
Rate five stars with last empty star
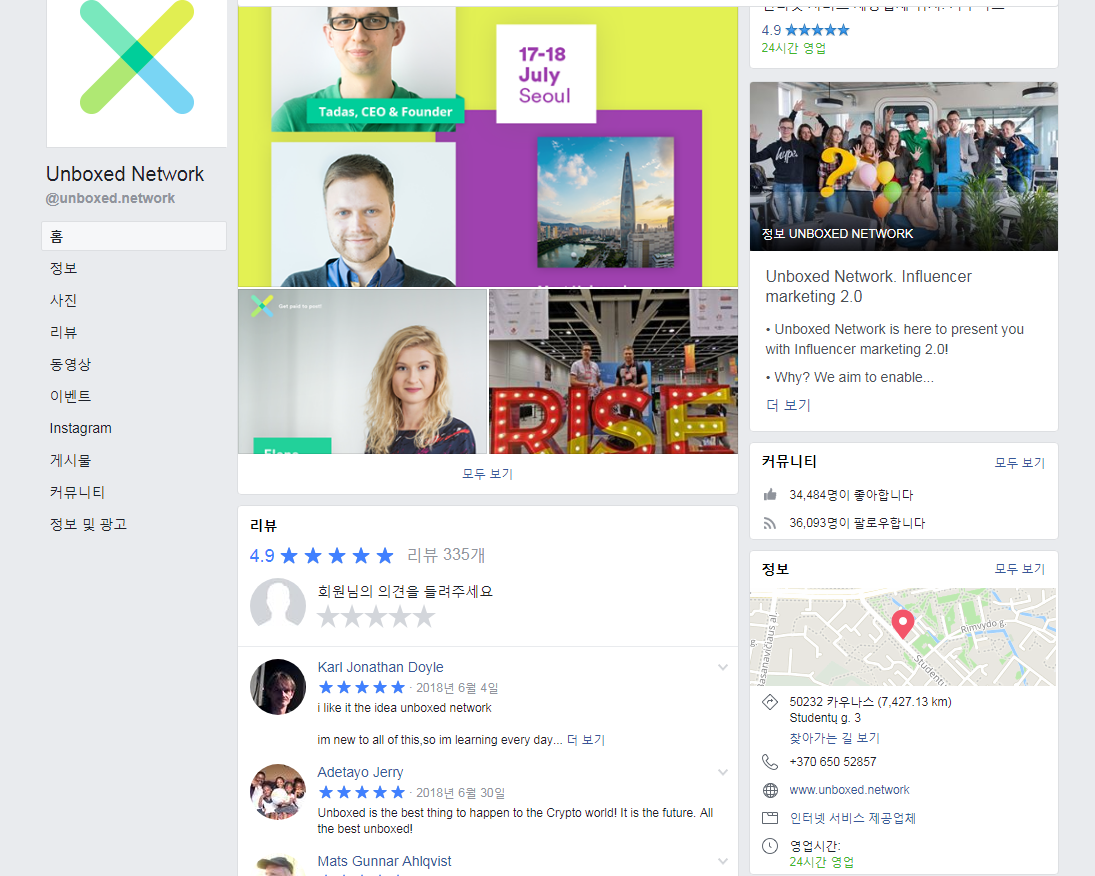423,617
